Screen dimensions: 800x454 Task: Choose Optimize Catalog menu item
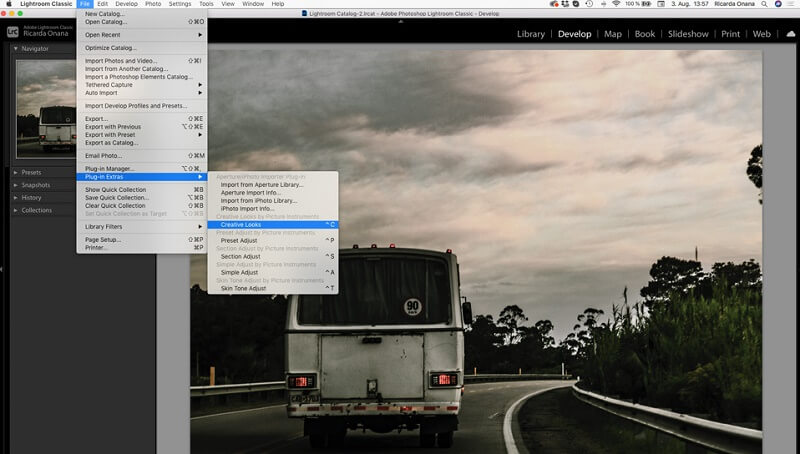[142, 48]
